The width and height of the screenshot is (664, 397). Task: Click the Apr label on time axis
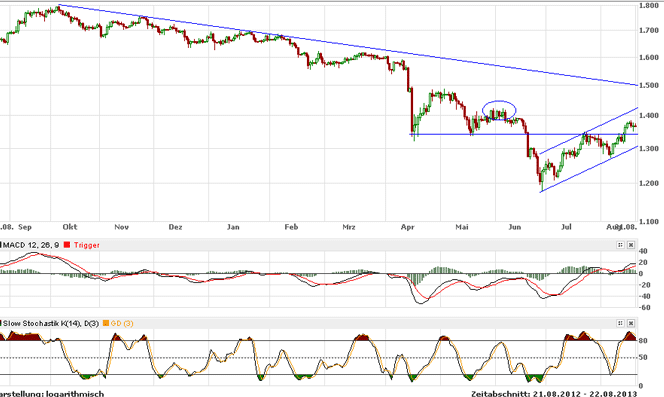(x=407, y=227)
